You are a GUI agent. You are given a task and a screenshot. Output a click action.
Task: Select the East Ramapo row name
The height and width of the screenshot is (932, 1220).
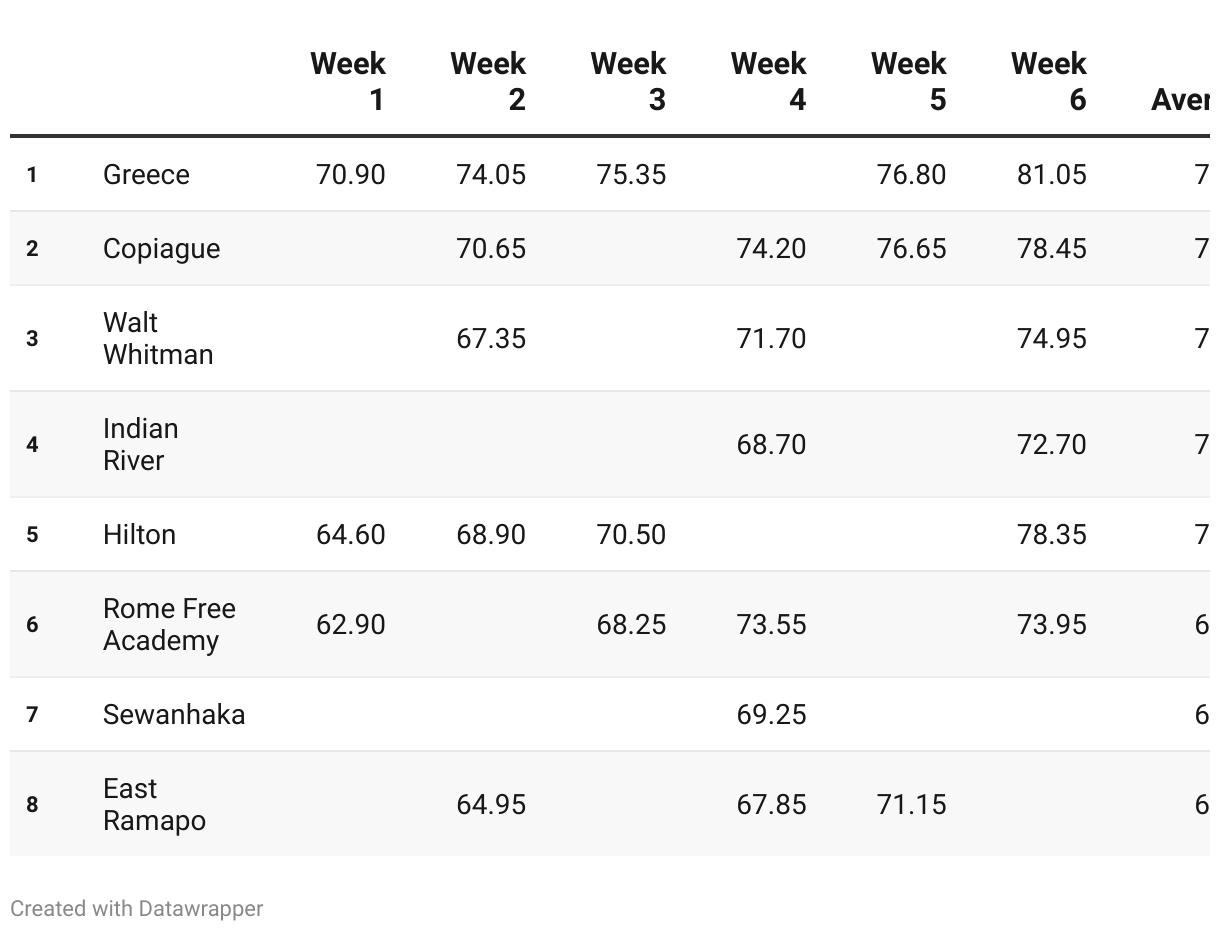point(154,804)
